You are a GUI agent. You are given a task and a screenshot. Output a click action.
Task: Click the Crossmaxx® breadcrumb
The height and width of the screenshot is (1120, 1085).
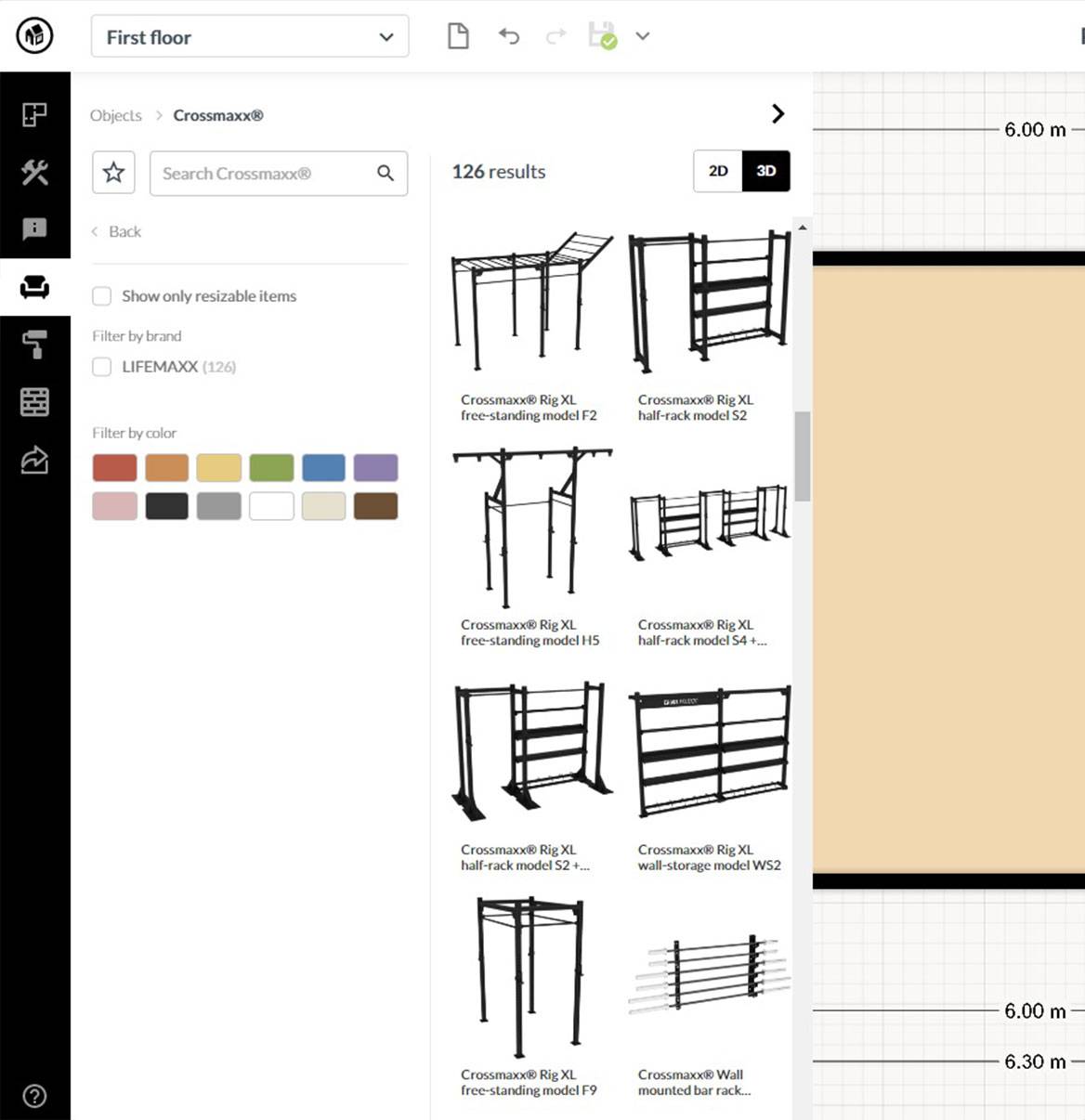point(218,115)
